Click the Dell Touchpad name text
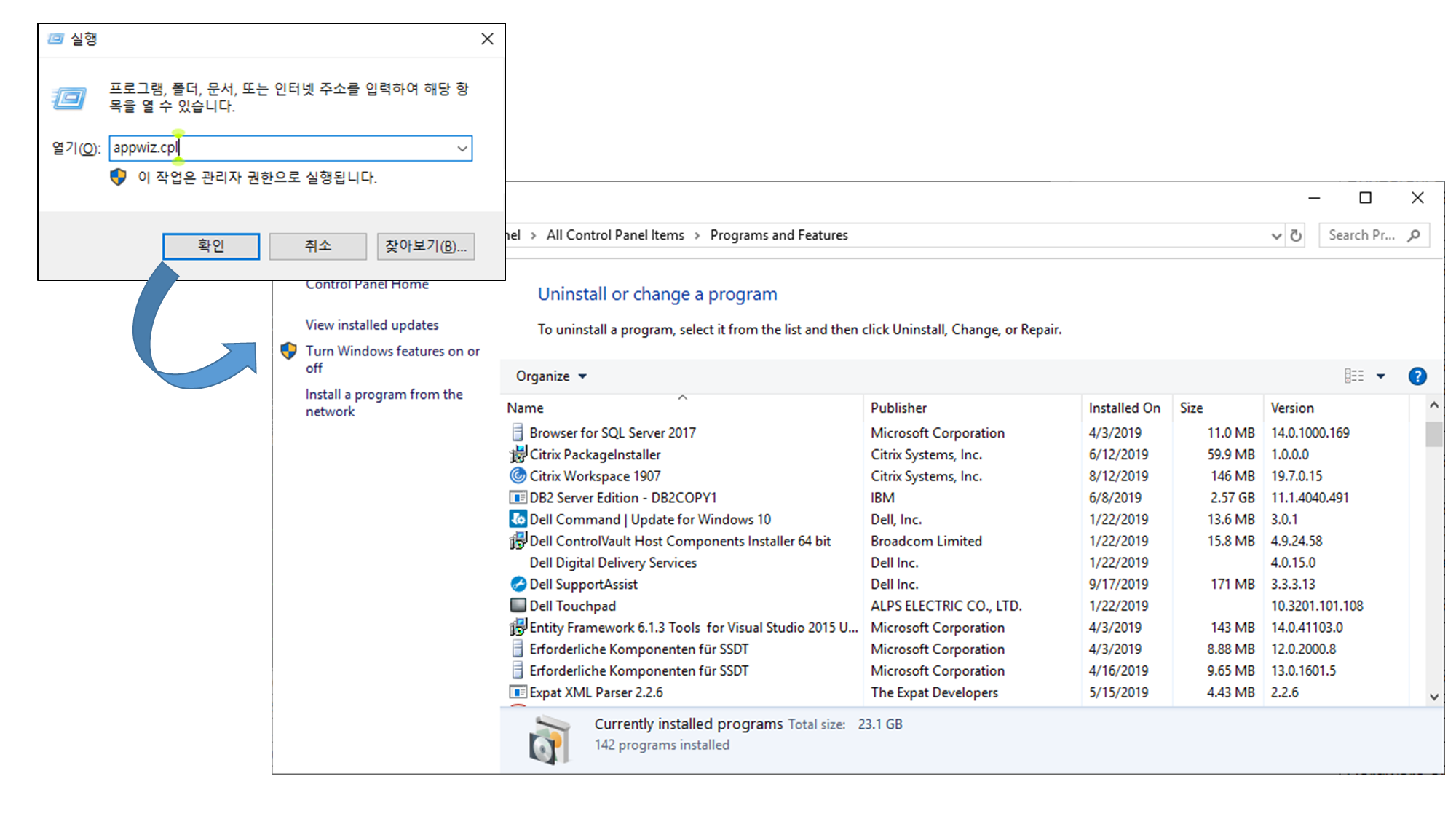 coord(572,606)
